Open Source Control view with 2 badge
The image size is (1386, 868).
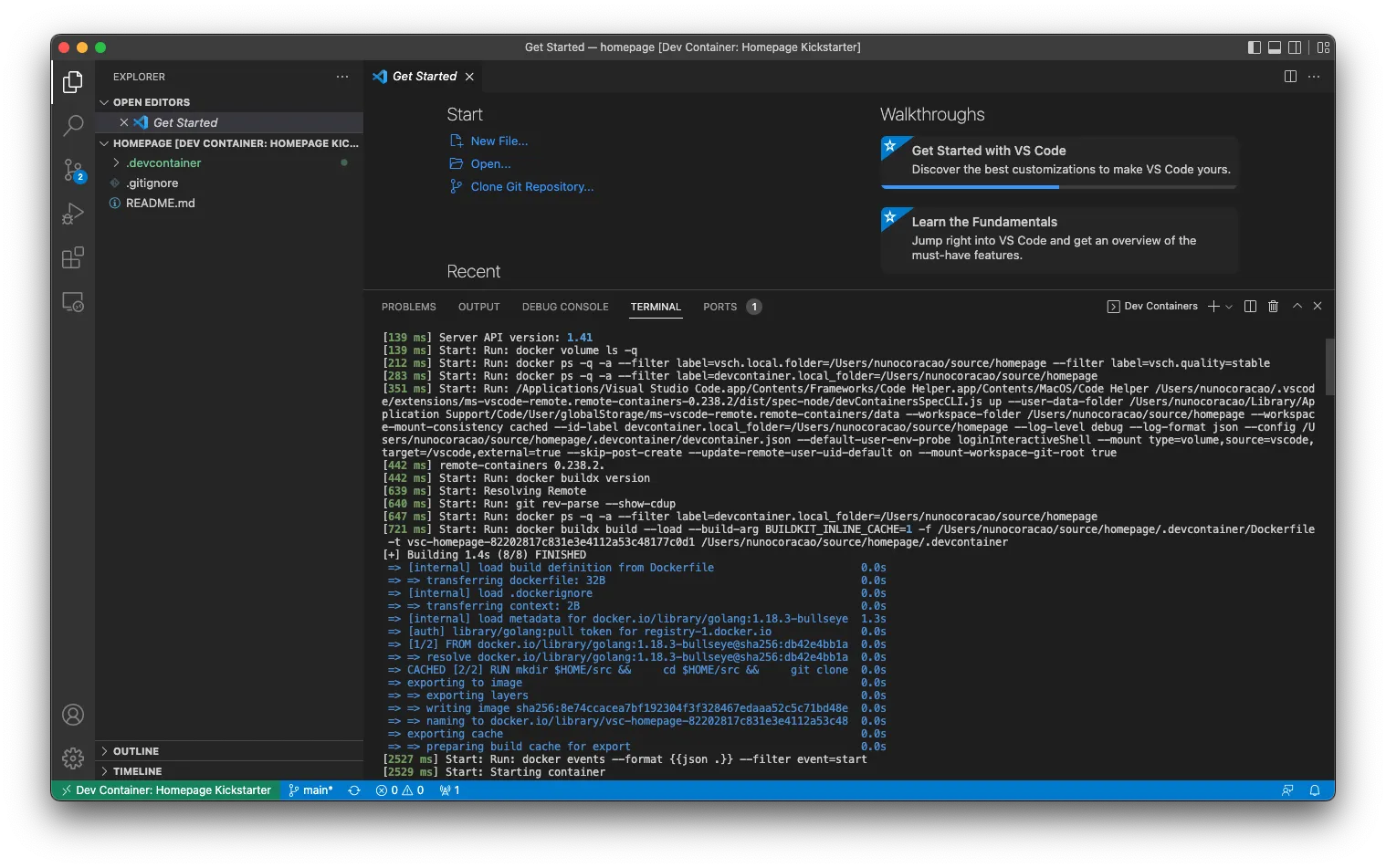pos(73,170)
